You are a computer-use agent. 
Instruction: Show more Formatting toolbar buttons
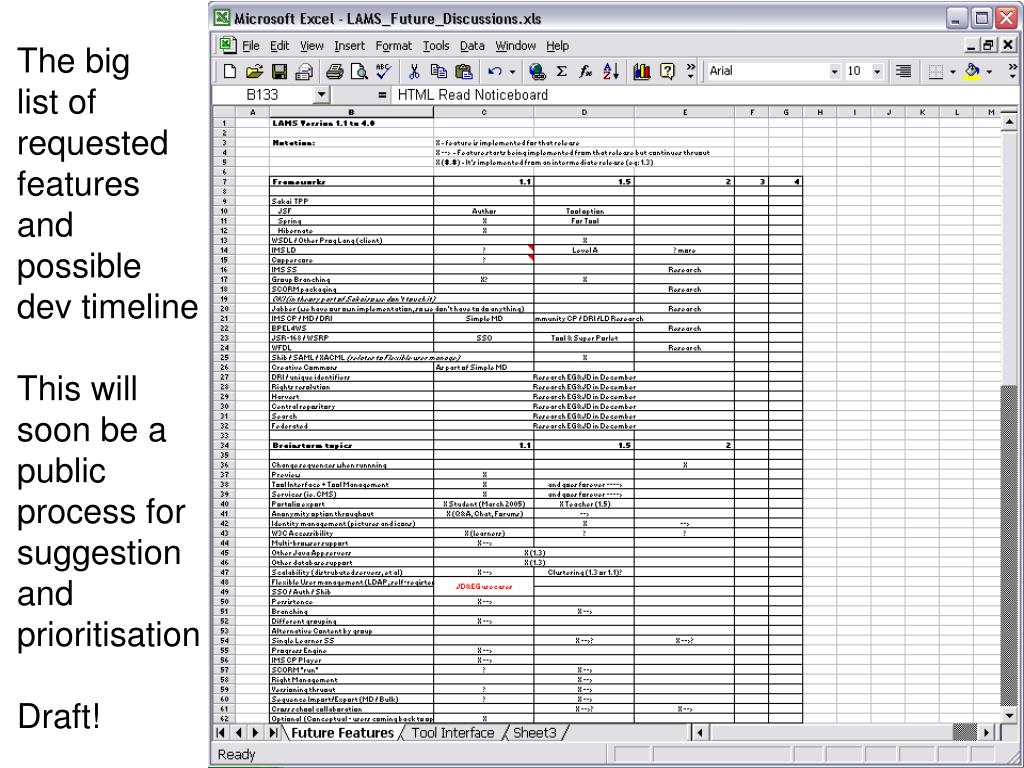pyautogui.click(x=1012, y=71)
